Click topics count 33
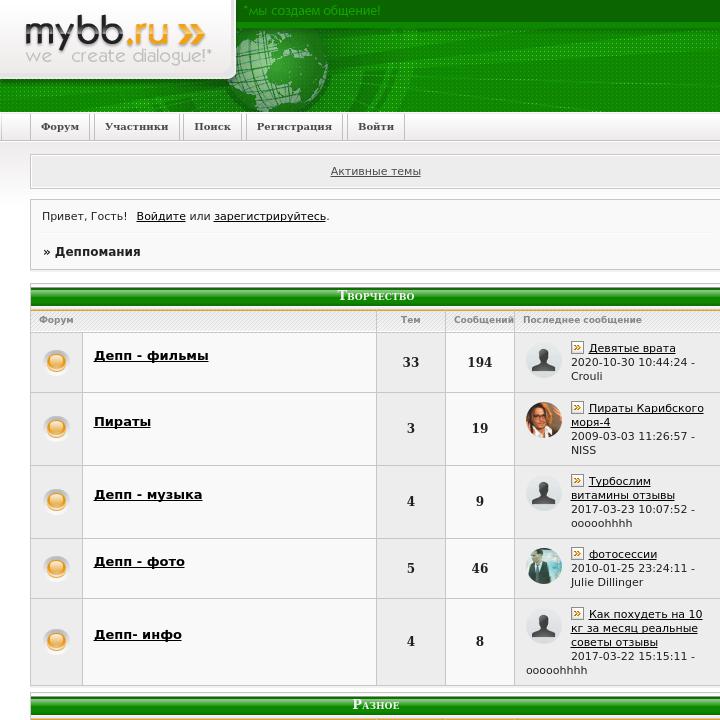Screen dimensions: 720x720 pyautogui.click(x=411, y=362)
